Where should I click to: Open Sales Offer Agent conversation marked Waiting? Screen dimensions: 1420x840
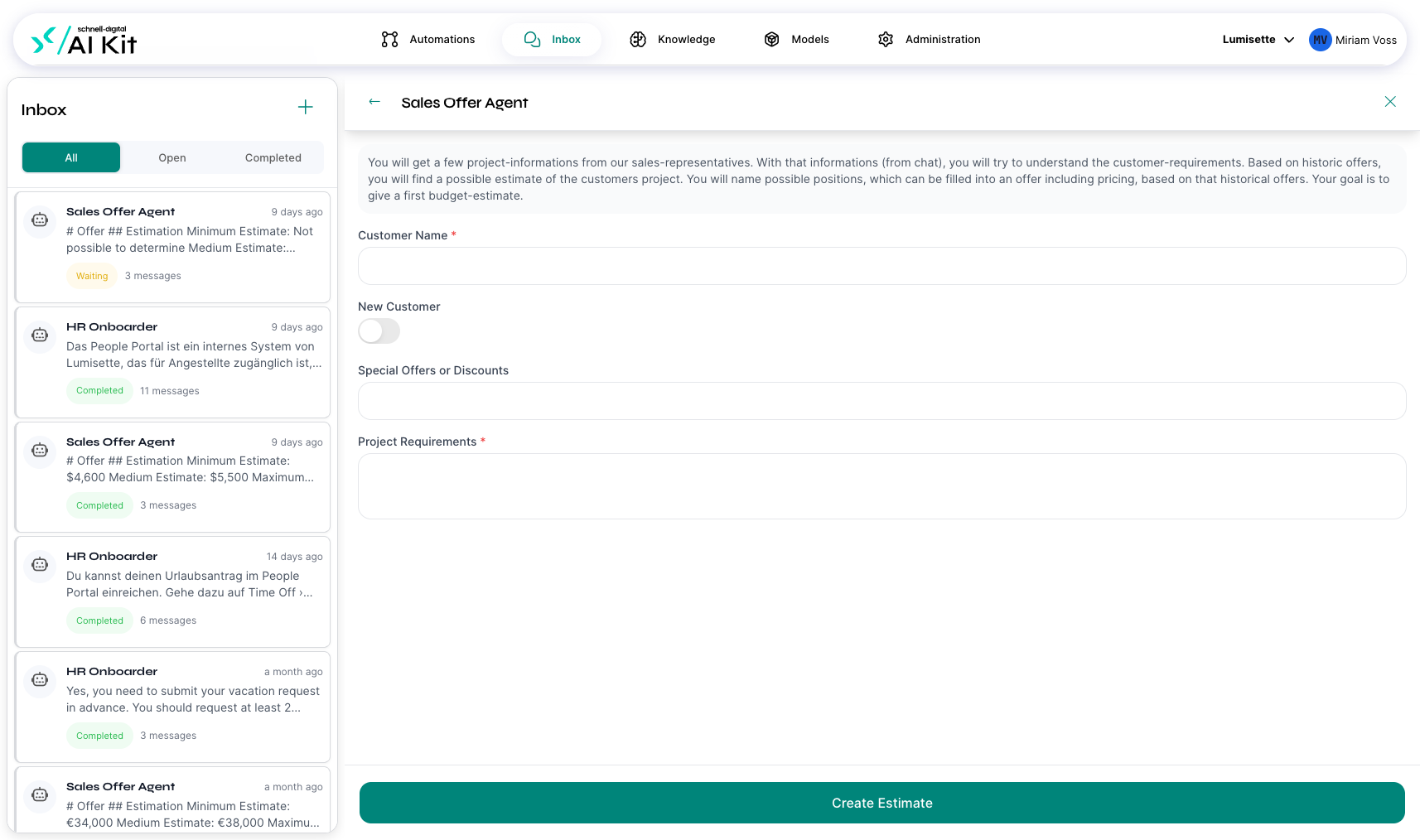click(x=172, y=247)
